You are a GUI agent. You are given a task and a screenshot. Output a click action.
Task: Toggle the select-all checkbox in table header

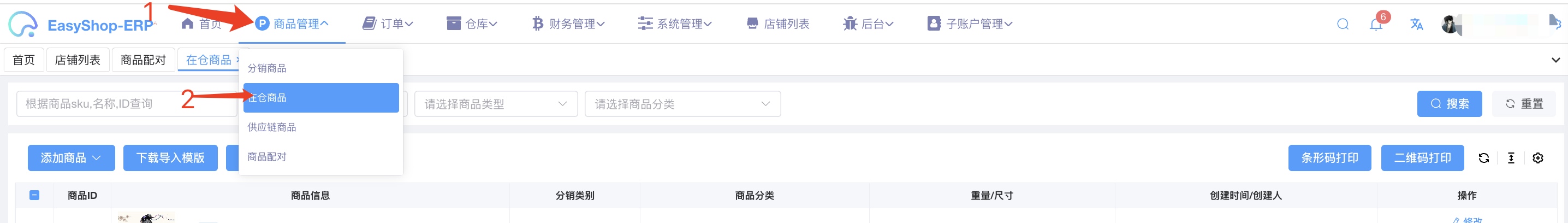click(34, 195)
